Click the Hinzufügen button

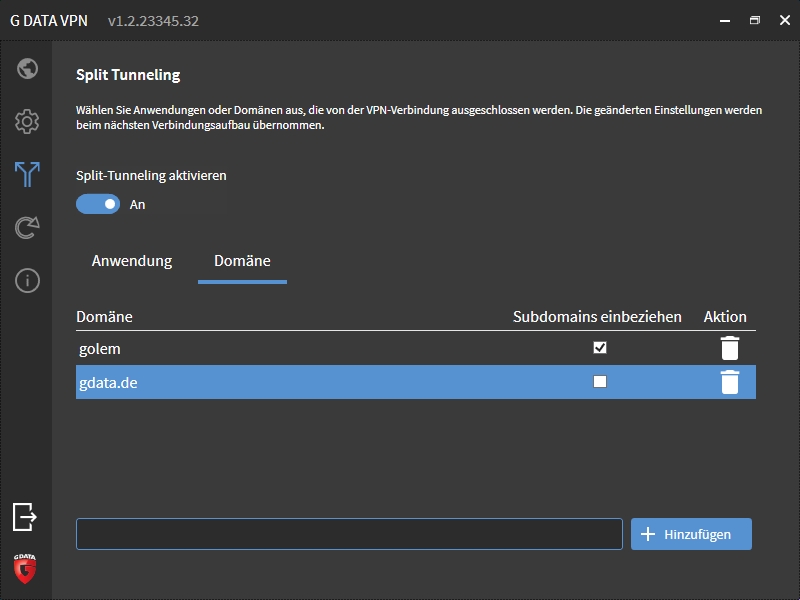point(691,534)
